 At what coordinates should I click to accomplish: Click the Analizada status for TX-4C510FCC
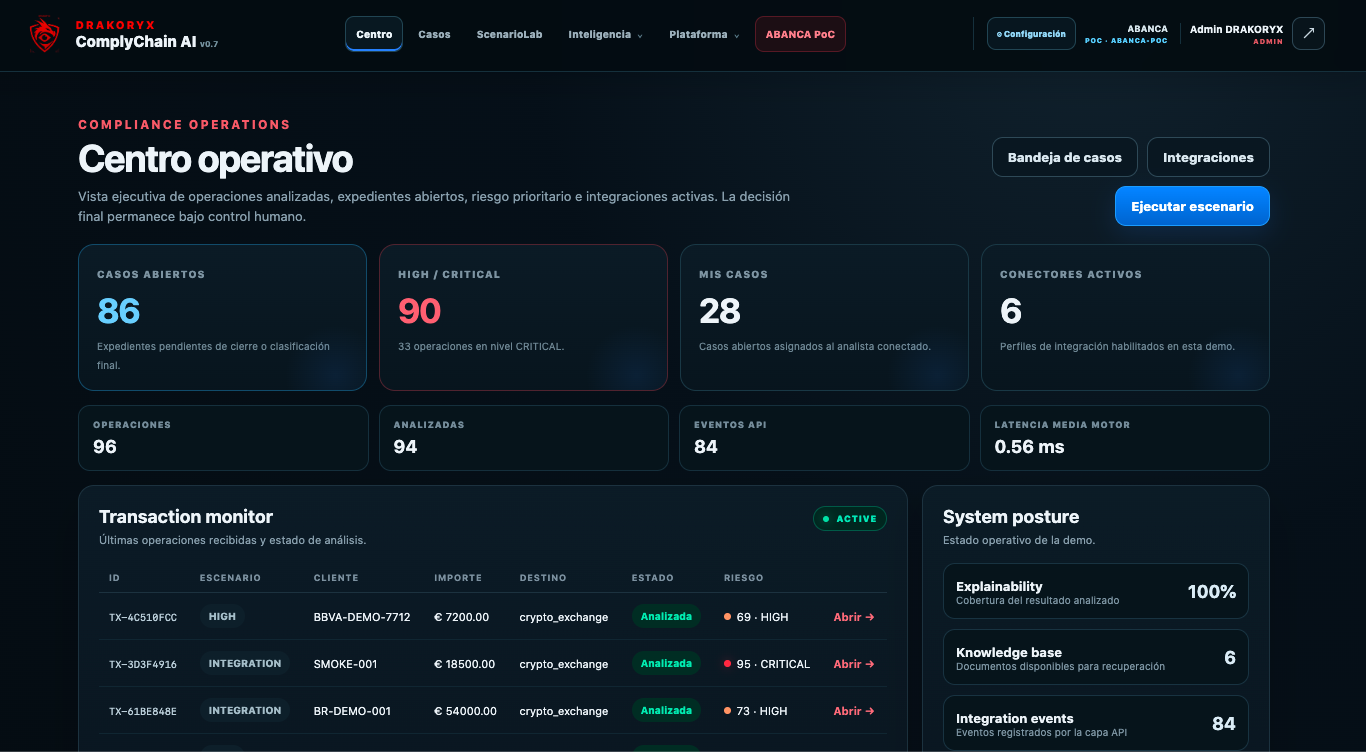tap(666, 616)
